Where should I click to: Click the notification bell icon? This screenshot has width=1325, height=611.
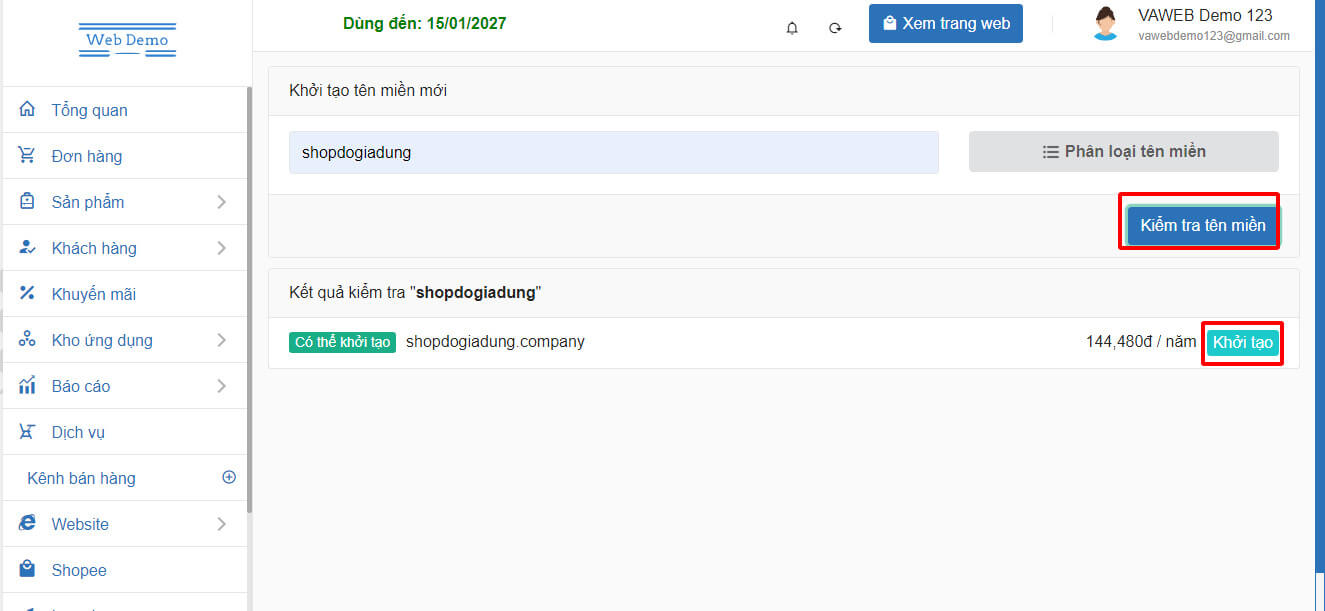click(x=792, y=28)
